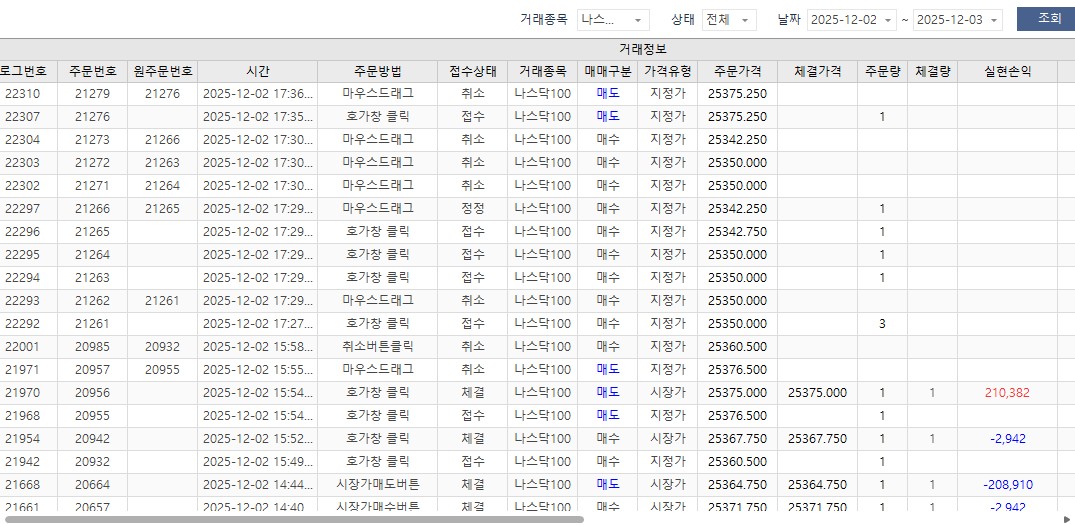Click the order quantity 3 cell
The image size is (1075, 525).
pos(882,323)
